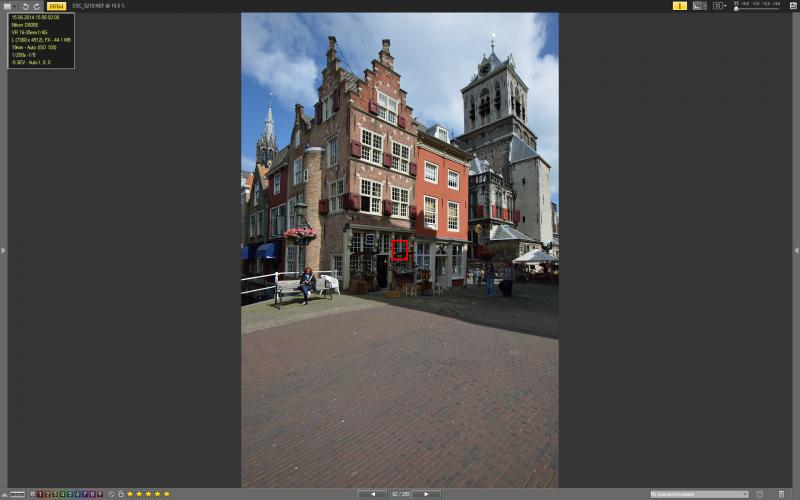Image resolution: width=800 pixels, height=500 pixels.
Task: Click the exit icon at top-right
Action: pos(793,6)
